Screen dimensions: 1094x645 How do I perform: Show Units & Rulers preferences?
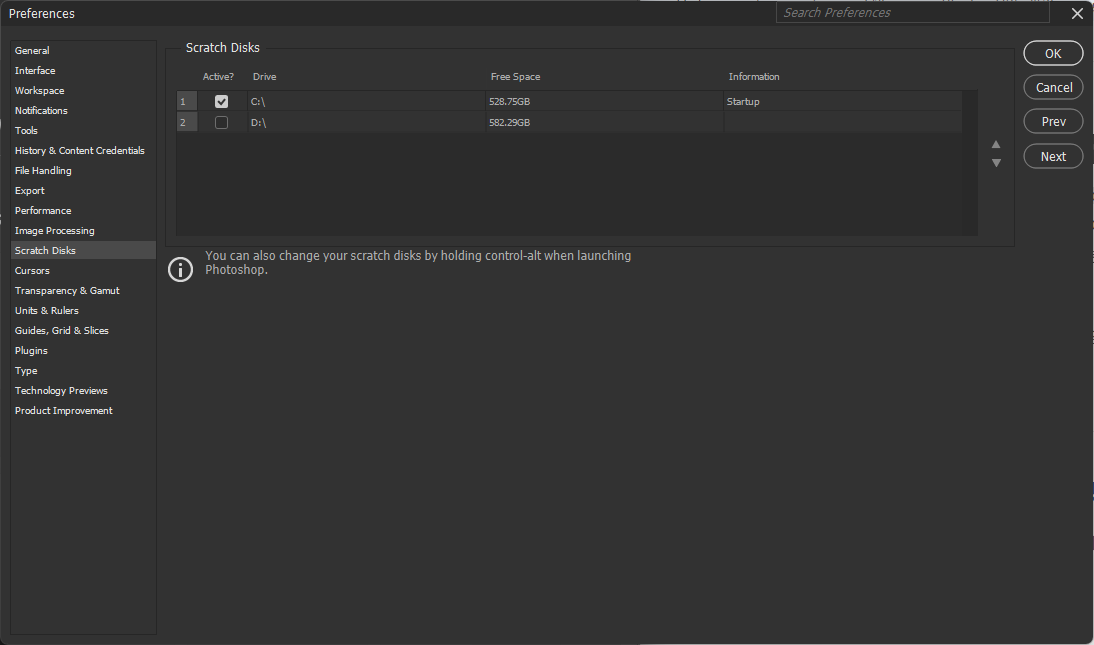pos(47,311)
